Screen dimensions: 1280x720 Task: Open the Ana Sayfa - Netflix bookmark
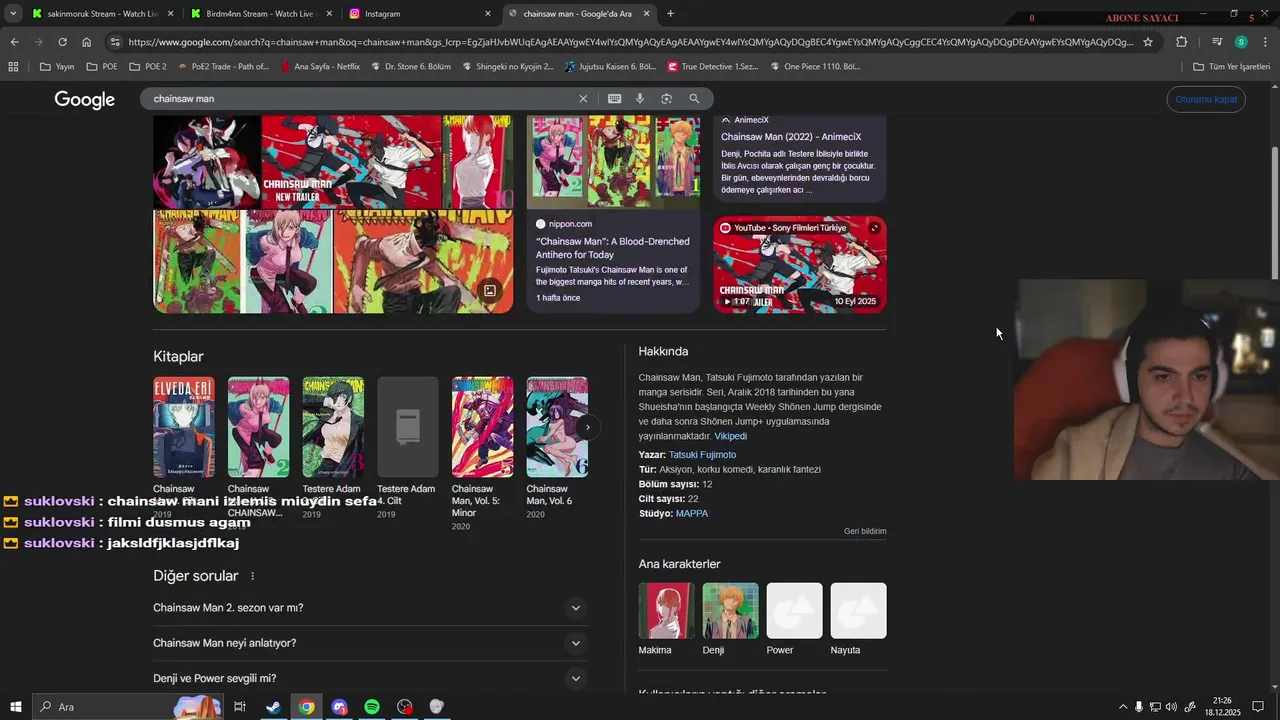click(x=320, y=67)
